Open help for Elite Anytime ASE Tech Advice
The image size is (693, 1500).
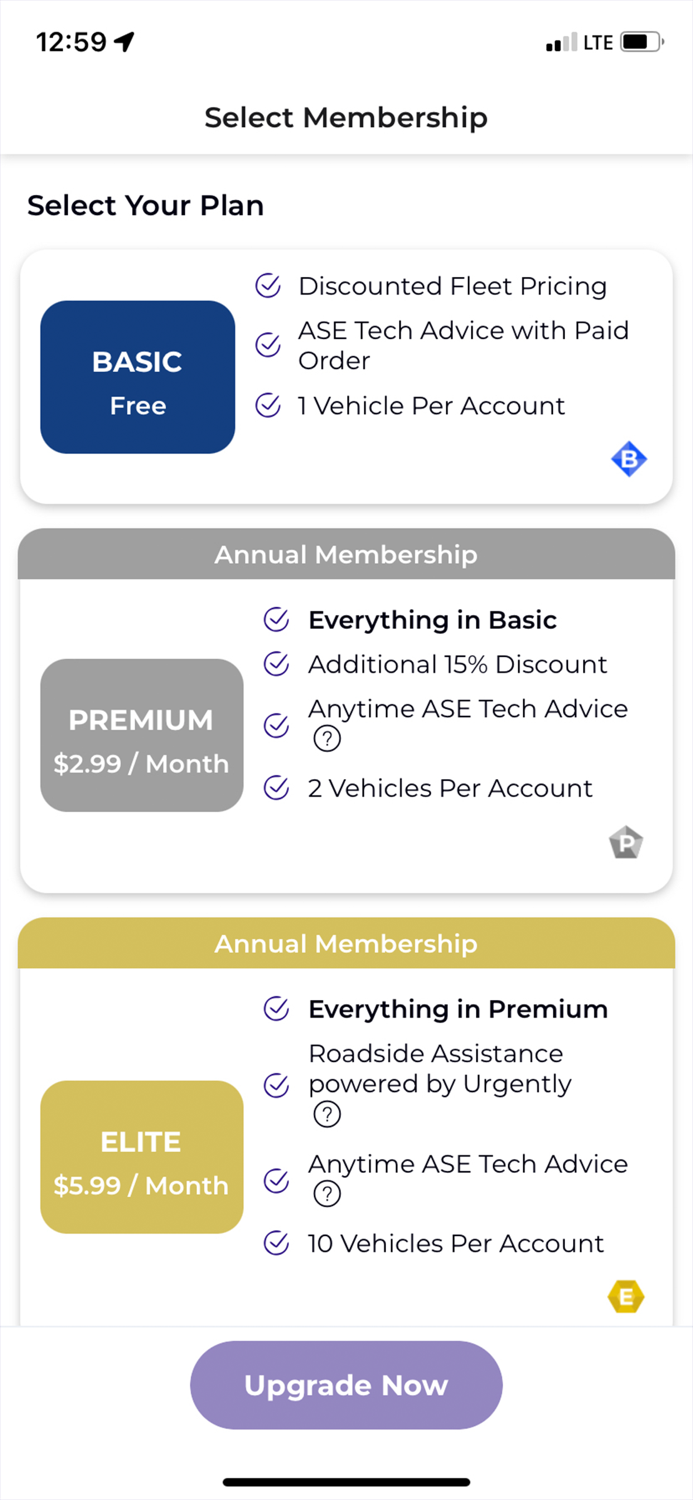click(x=327, y=1194)
